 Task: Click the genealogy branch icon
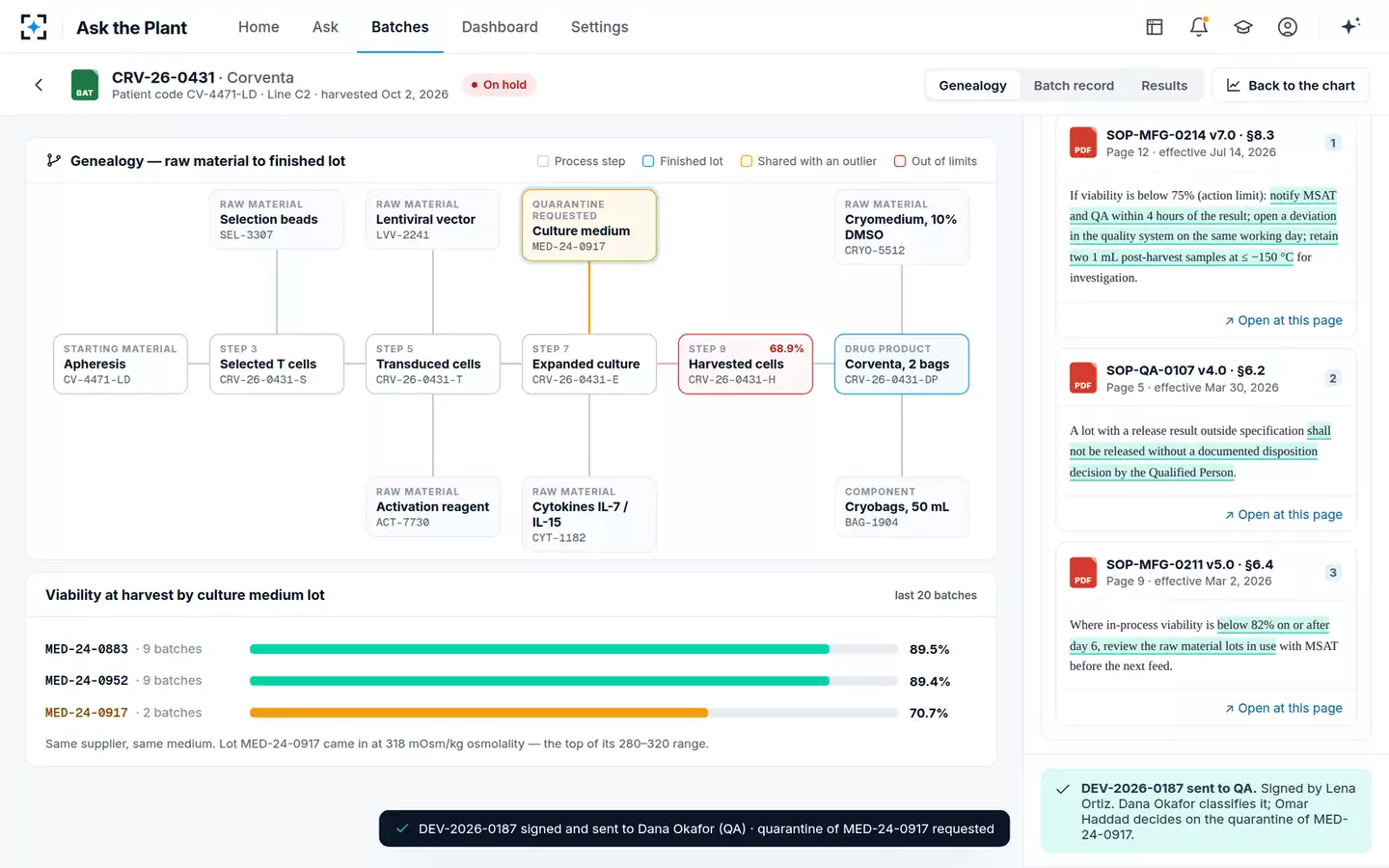tap(54, 161)
